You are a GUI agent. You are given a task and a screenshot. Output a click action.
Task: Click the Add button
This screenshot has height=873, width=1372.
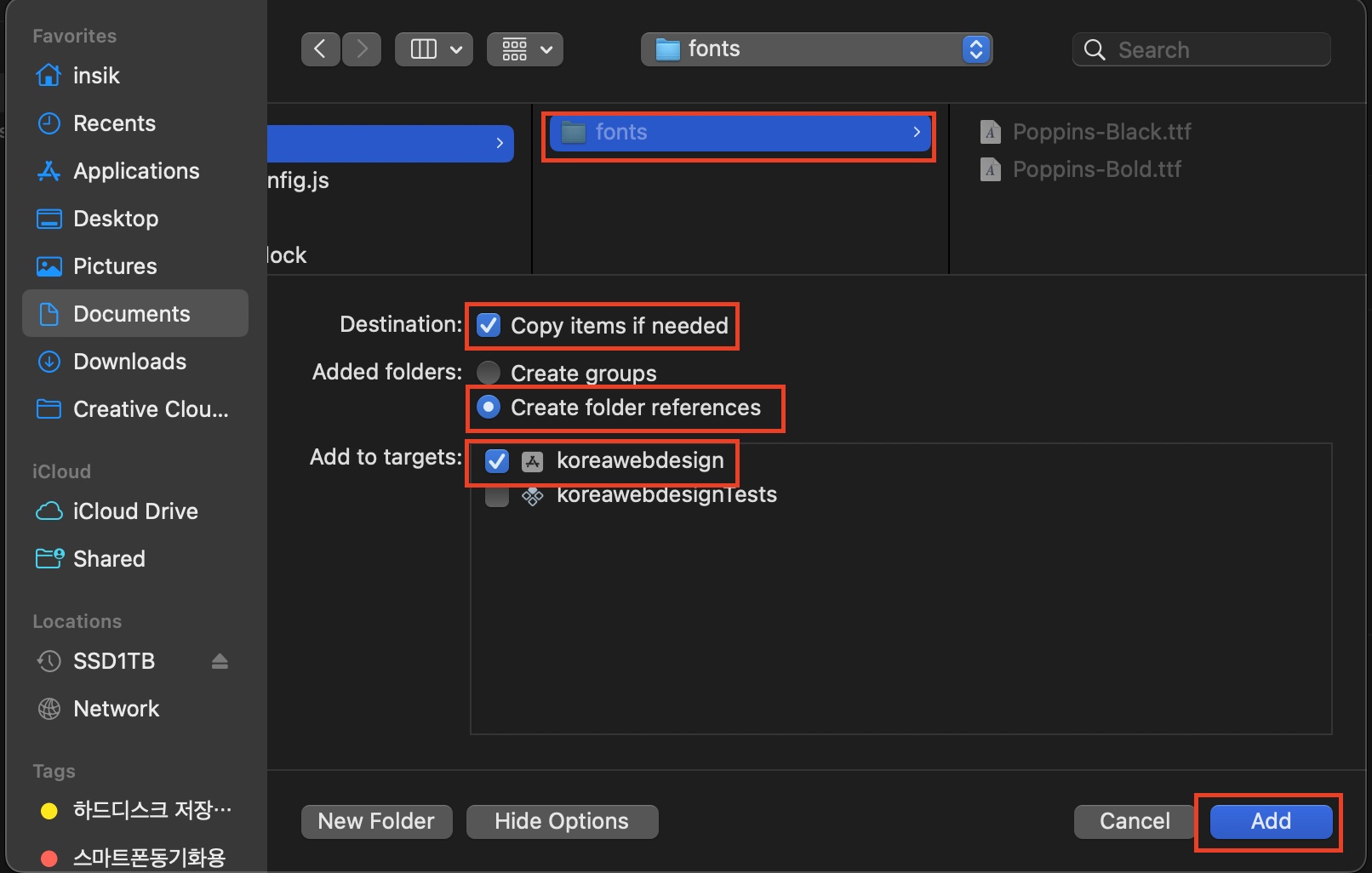click(x=1270, y=821)
